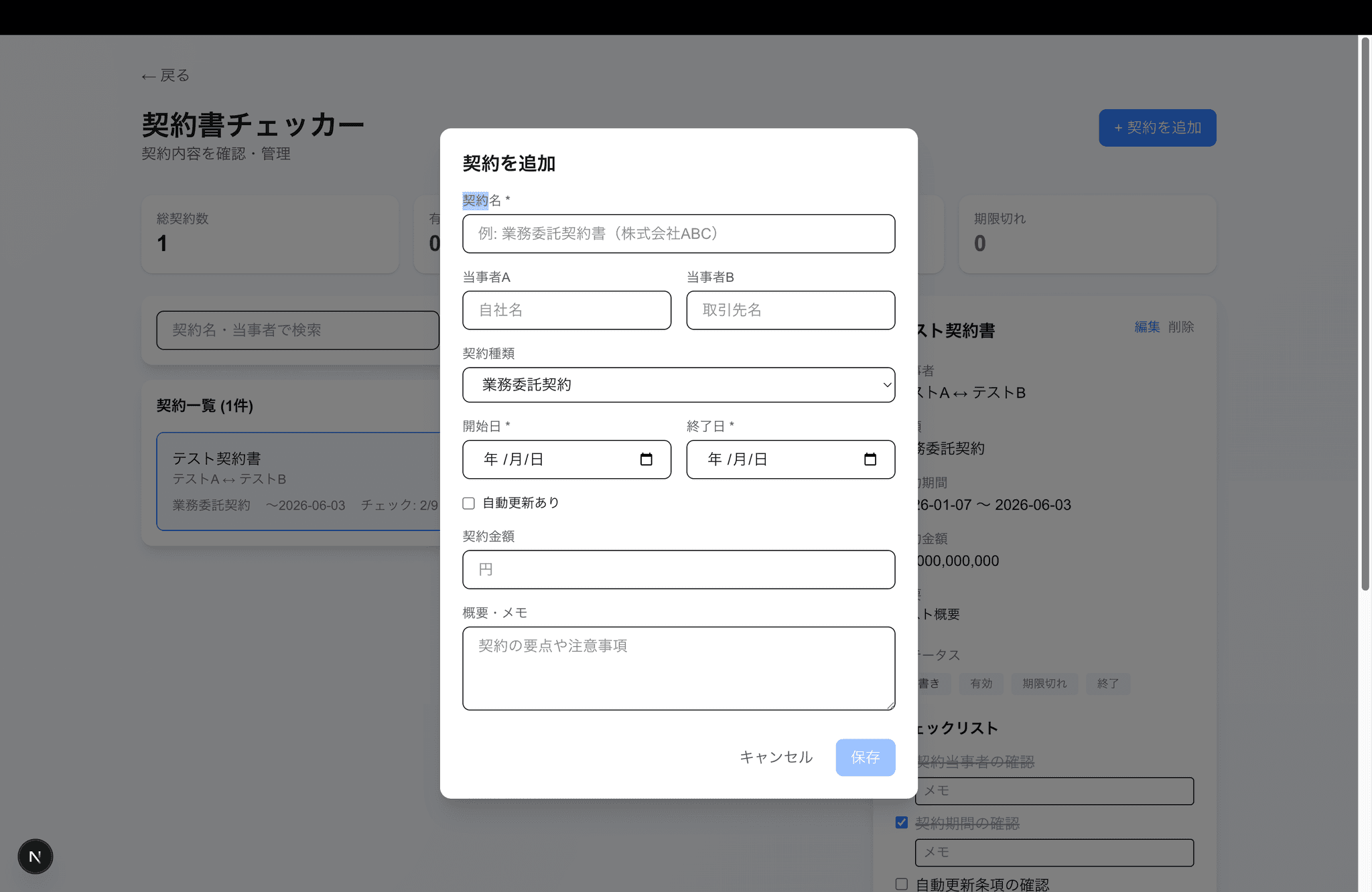This screenshot has width=1372, height=892.
Task: Click + 契約を追加 button
Action: click(1157, 128)
